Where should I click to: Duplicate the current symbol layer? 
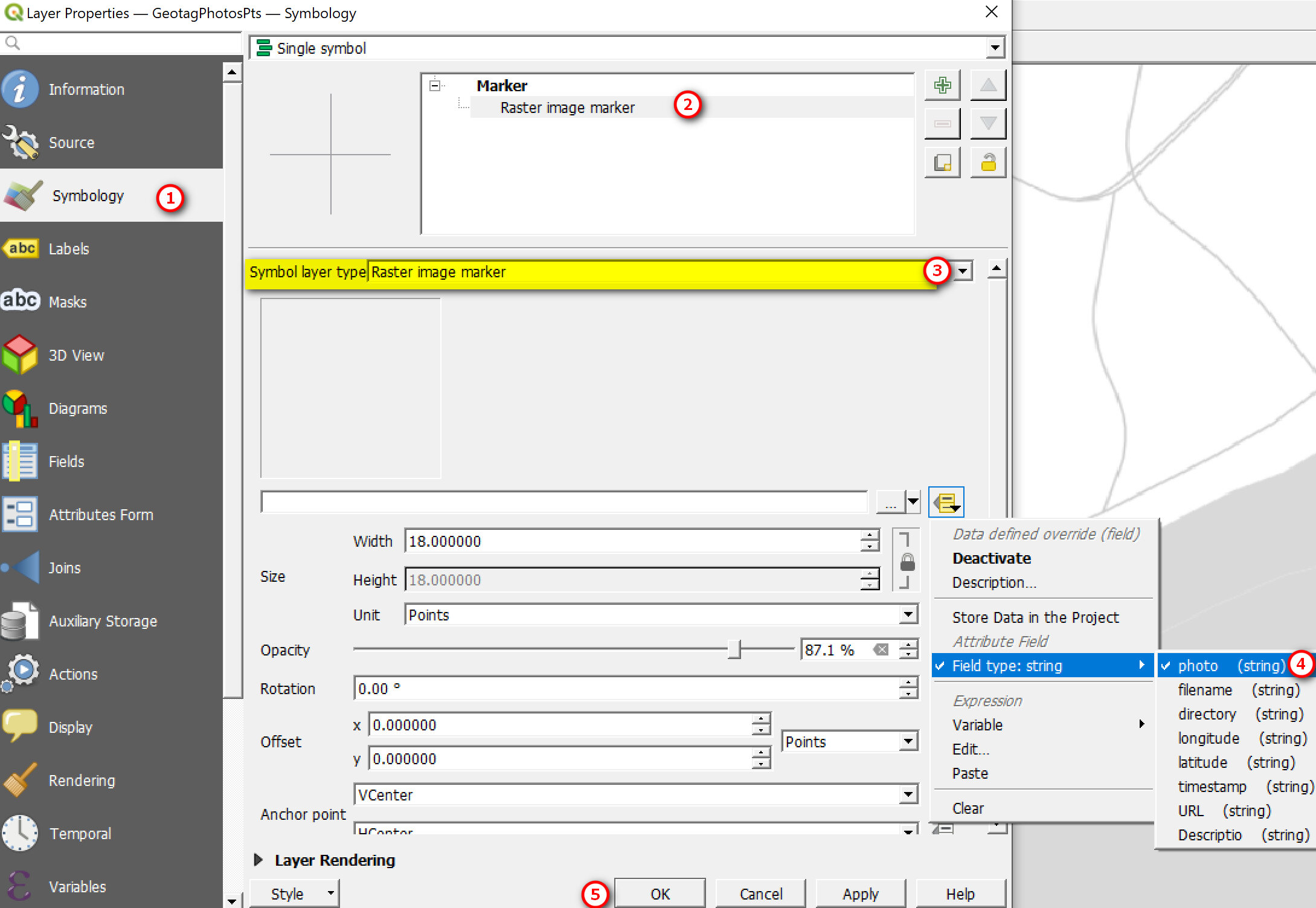pos(942,162)
